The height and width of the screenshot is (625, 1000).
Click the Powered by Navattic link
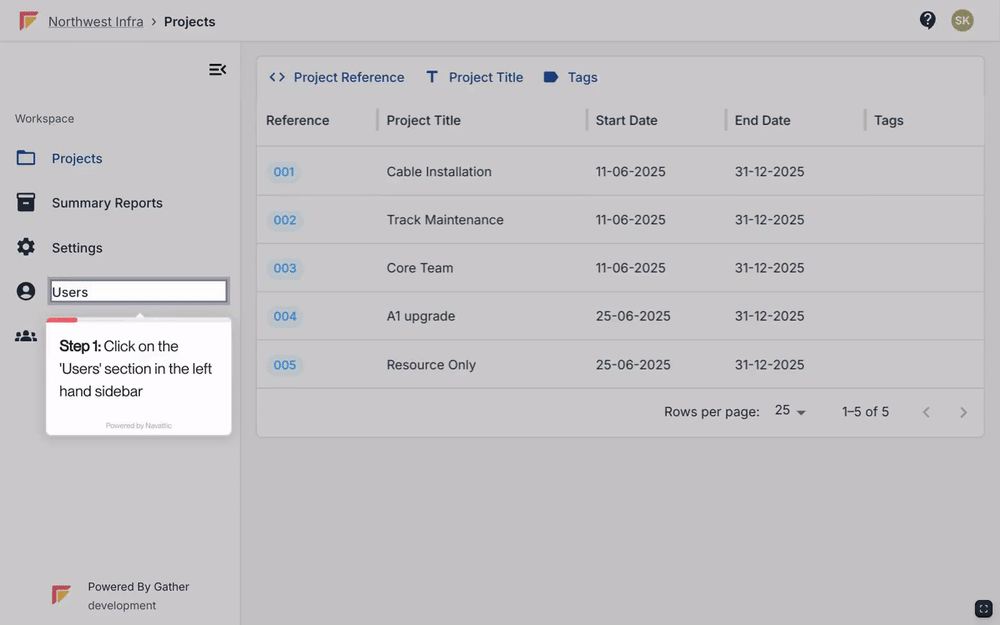pyautogui.click(x=138, y=425)
